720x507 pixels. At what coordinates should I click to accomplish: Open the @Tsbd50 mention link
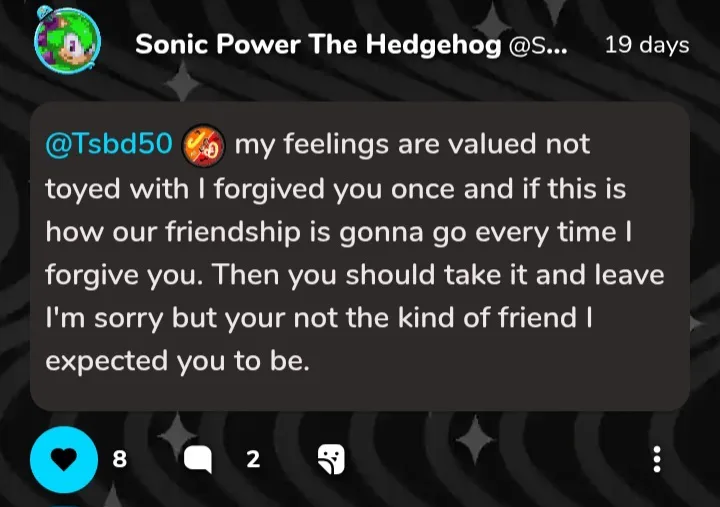click(109, 144)
